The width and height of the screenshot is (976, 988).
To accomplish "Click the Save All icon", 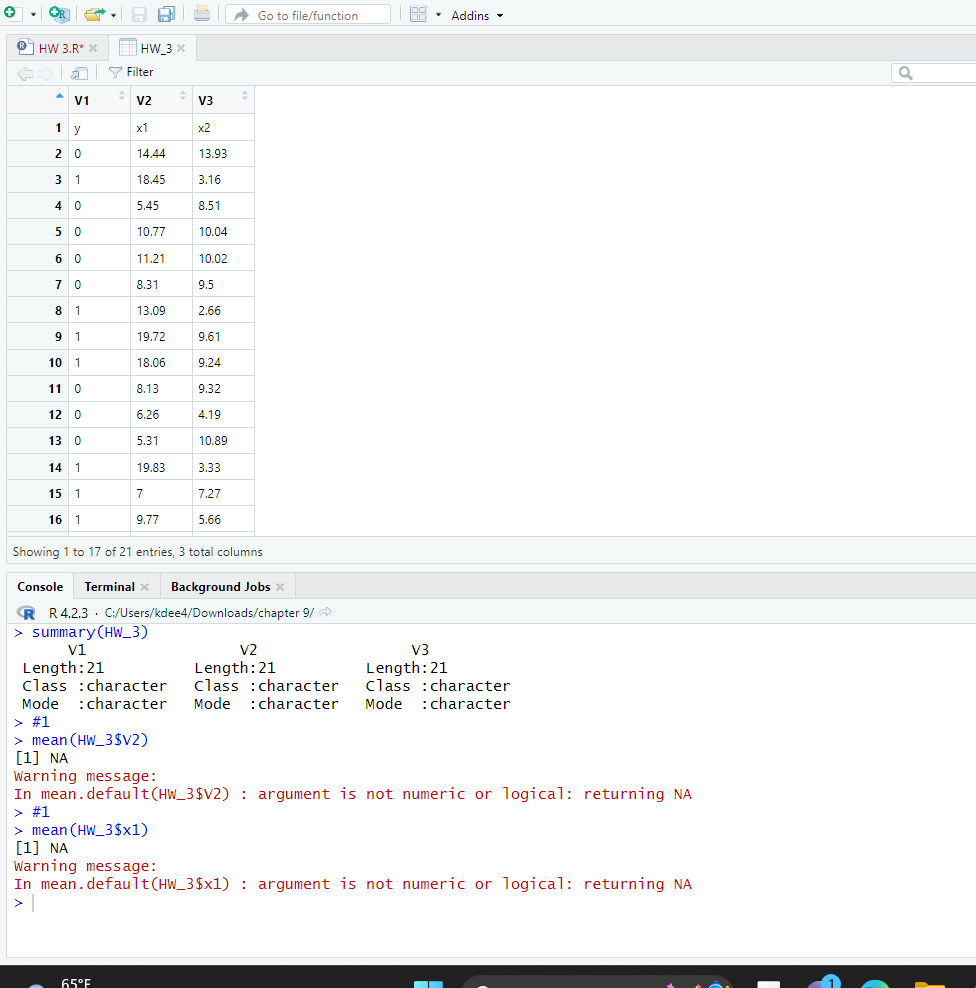I will point(167,14).
